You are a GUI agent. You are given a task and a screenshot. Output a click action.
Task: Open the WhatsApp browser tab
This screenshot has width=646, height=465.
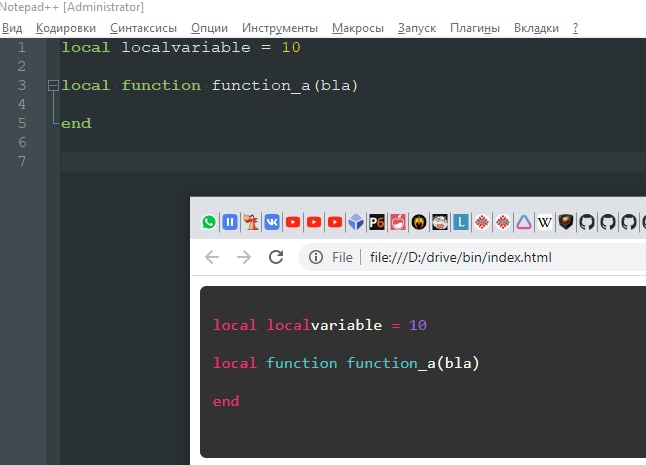[209, 222]
